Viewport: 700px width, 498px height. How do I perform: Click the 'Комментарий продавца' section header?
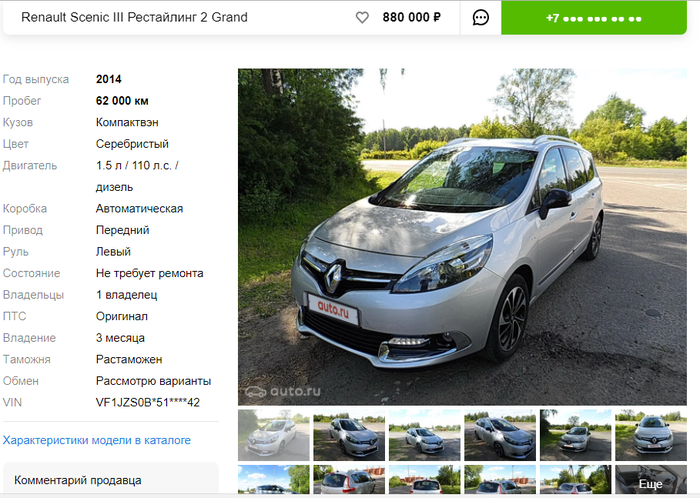tap(78, 480)
